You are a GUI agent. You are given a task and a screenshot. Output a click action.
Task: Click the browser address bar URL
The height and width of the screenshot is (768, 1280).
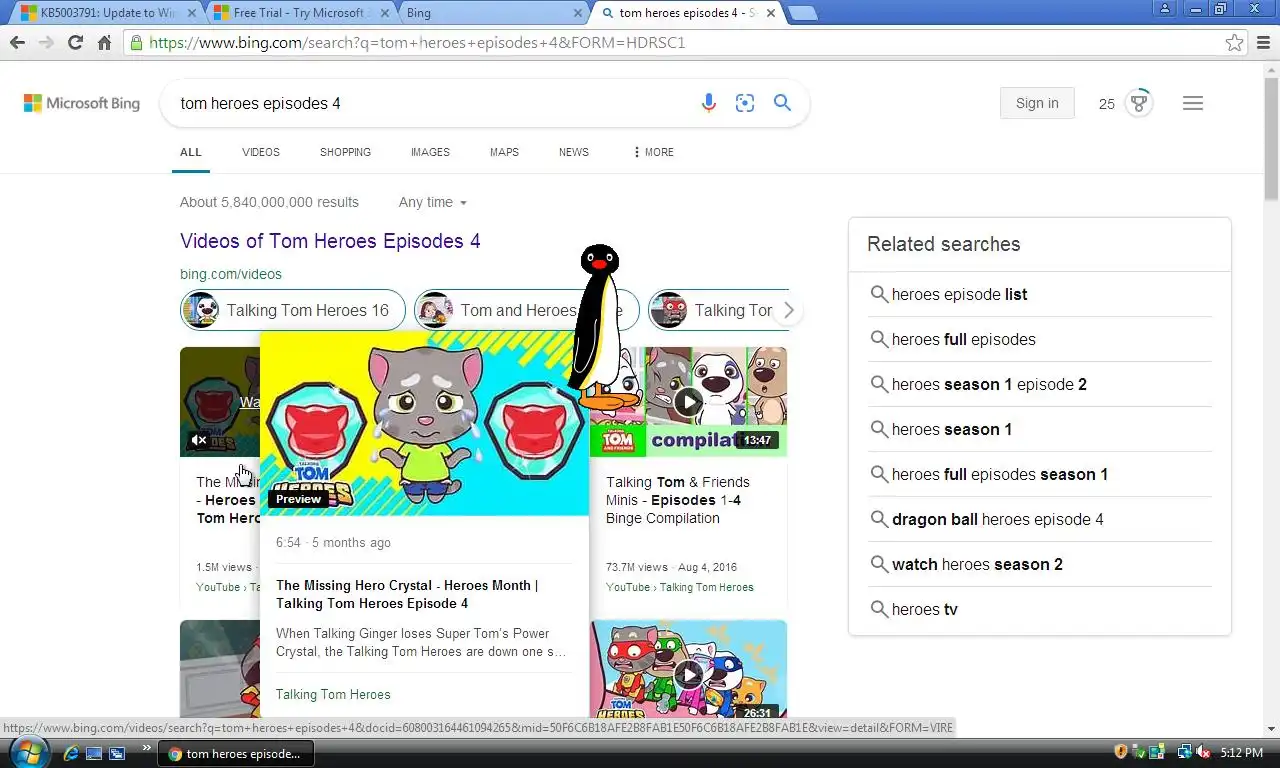tap(417, 43)
